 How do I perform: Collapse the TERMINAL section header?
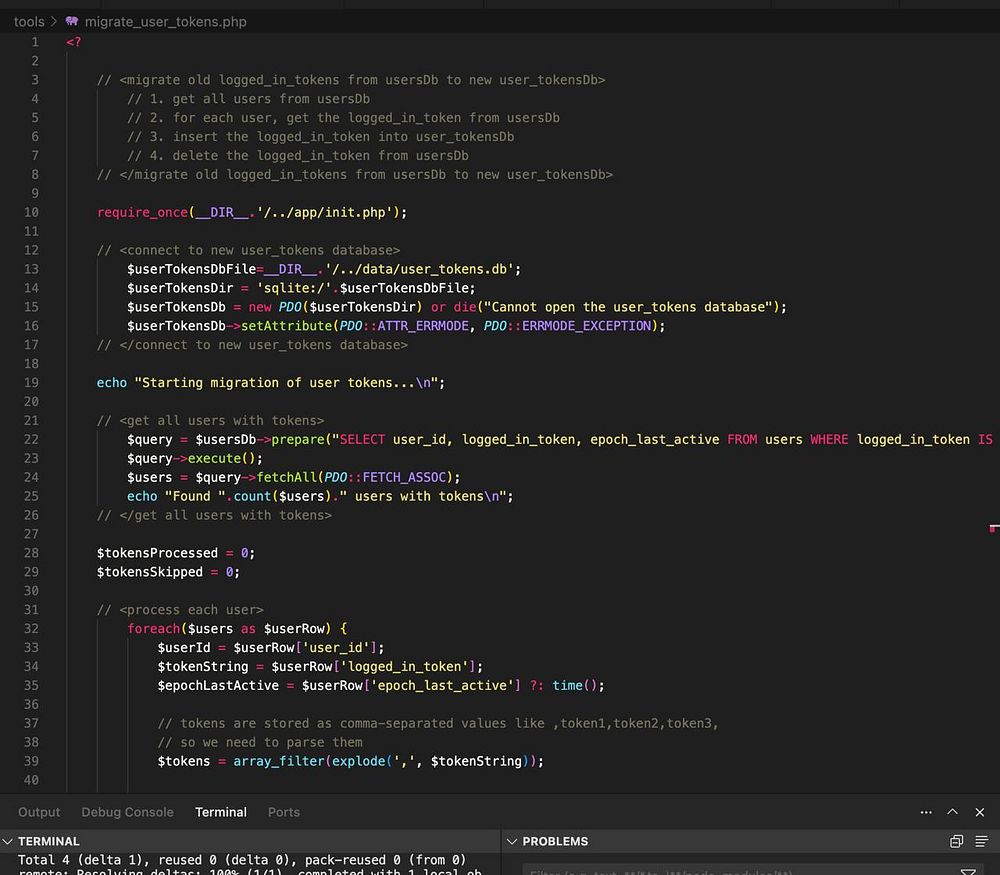pos(48,841)
